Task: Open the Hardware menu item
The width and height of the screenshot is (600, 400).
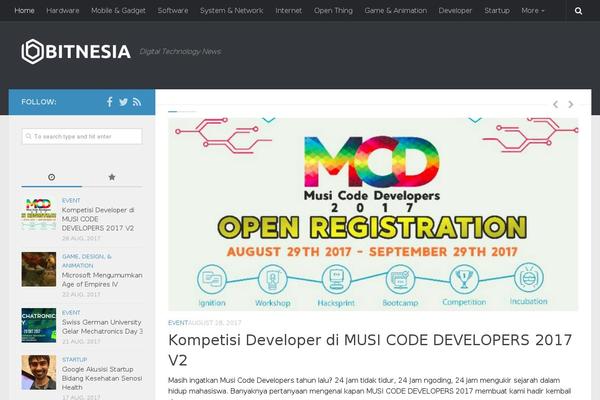Action: click(x=63, y=11)
